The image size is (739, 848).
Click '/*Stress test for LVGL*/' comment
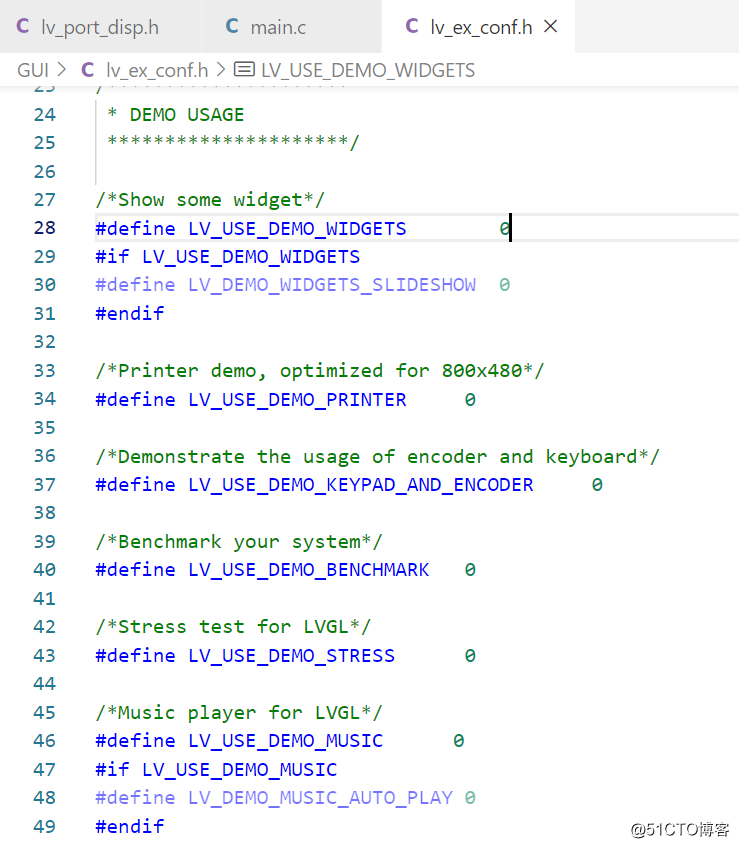pos(233,627)
